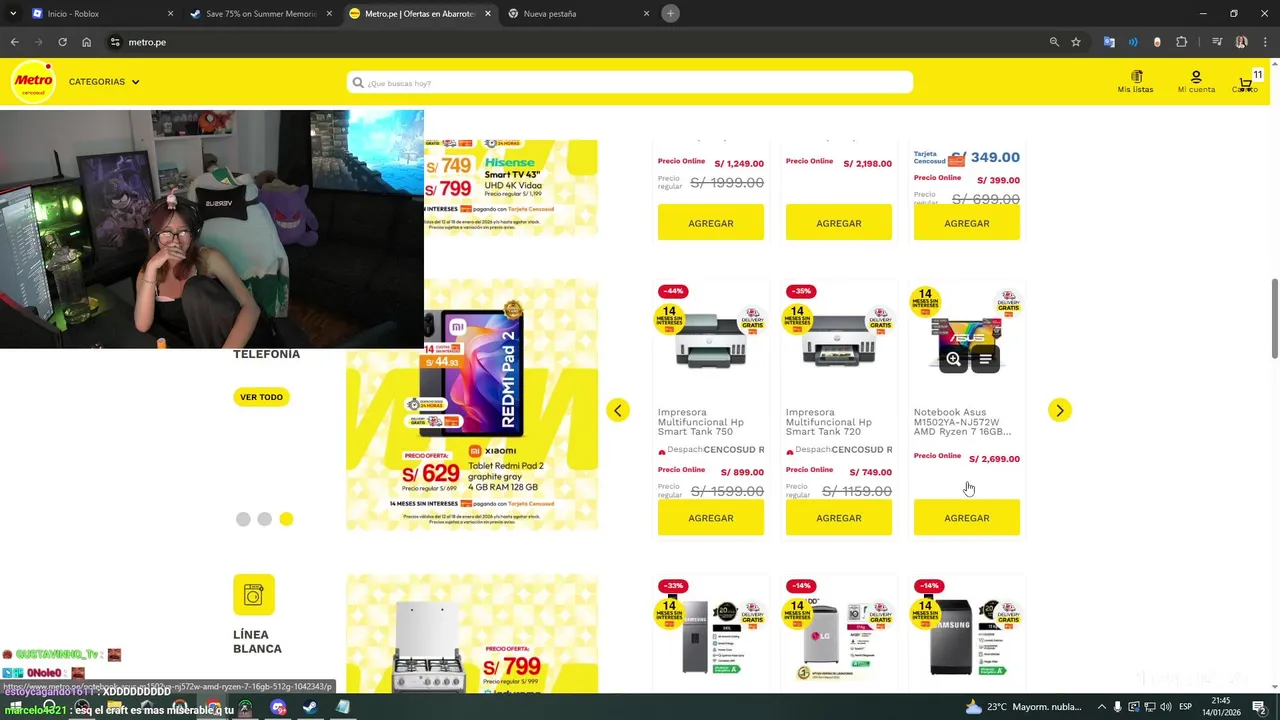Add Notebook Asus M1502YA with AGREGAR
Viewport: 1280px width, 720px height.
[967, 518]
